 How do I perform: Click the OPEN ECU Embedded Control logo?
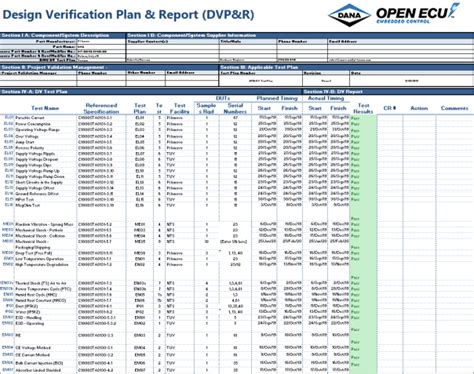[418, 13]
